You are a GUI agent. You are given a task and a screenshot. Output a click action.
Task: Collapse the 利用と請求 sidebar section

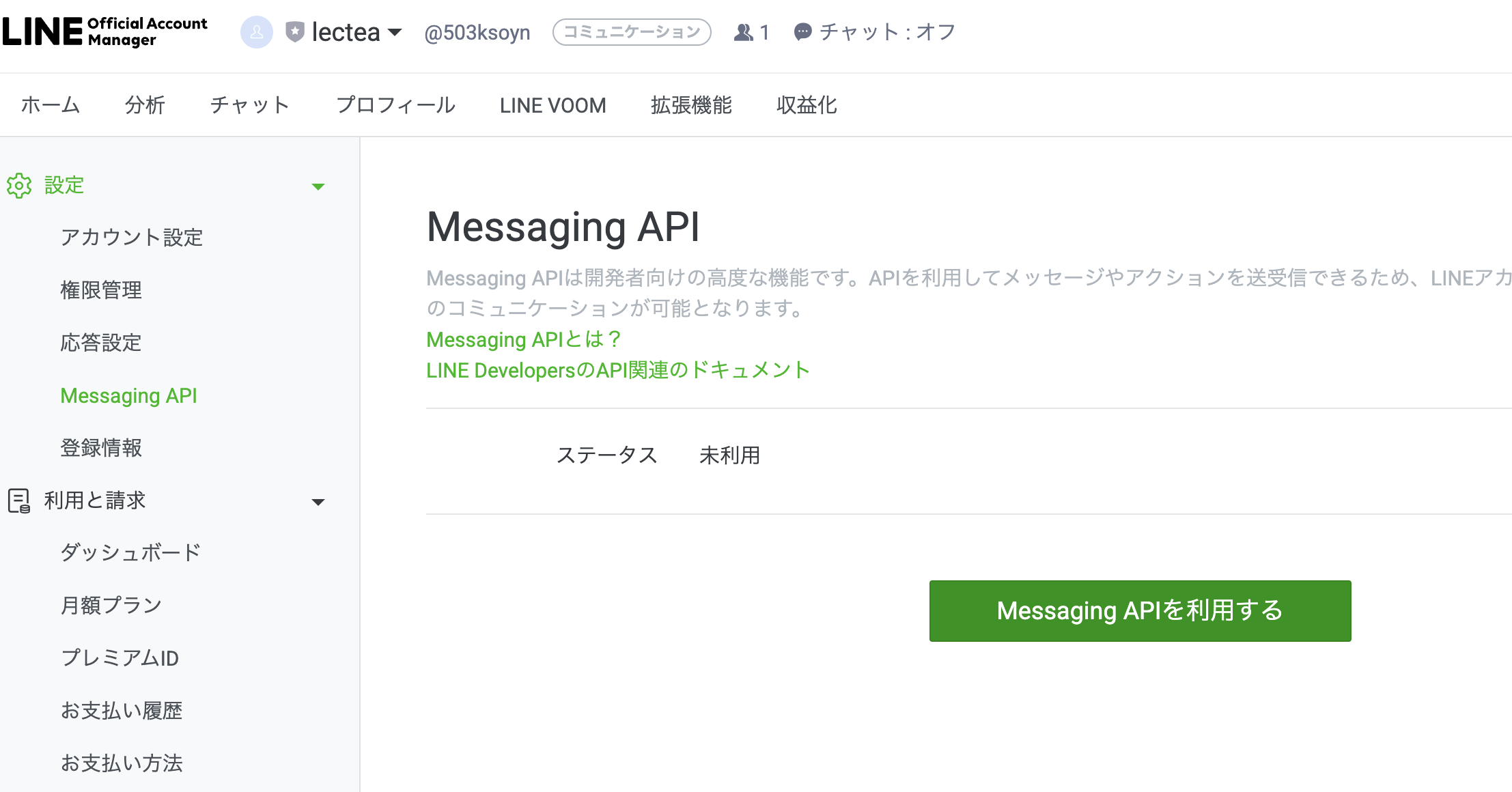[x=318, y=502]
